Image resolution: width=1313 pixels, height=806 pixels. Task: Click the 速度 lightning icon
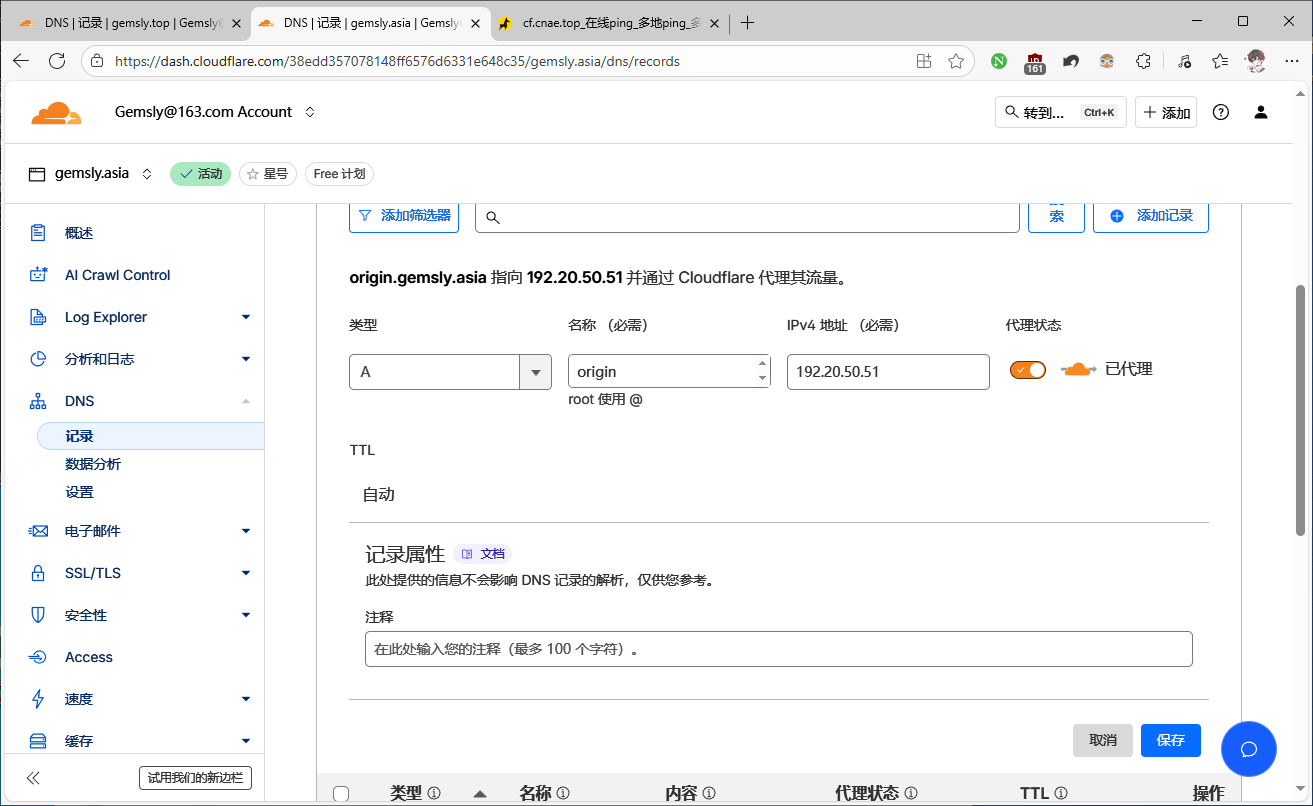click(39, 698)
